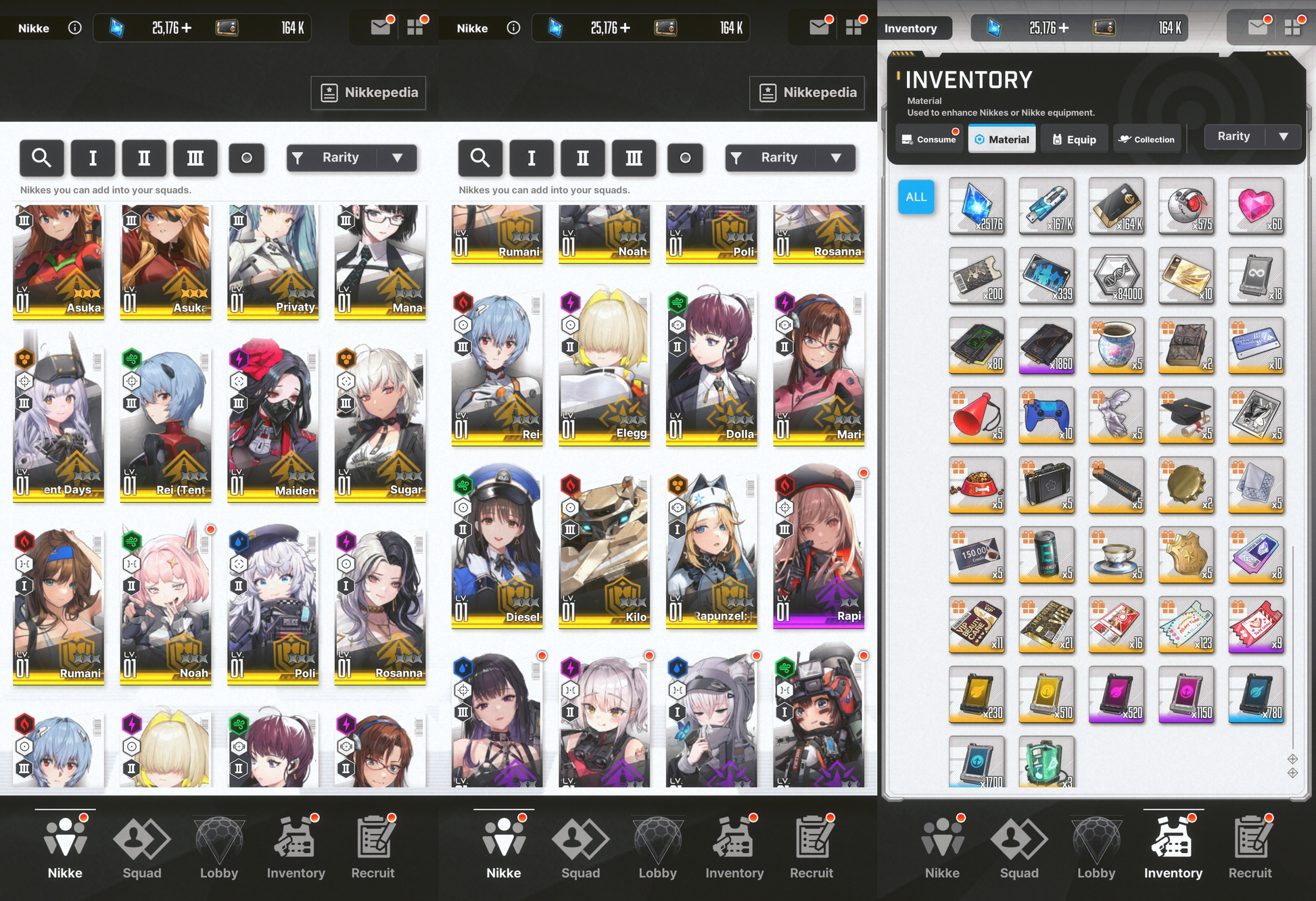Select red megaphone item x5
The width and height of the screenshot is (1316, 901).
(977, 415)
